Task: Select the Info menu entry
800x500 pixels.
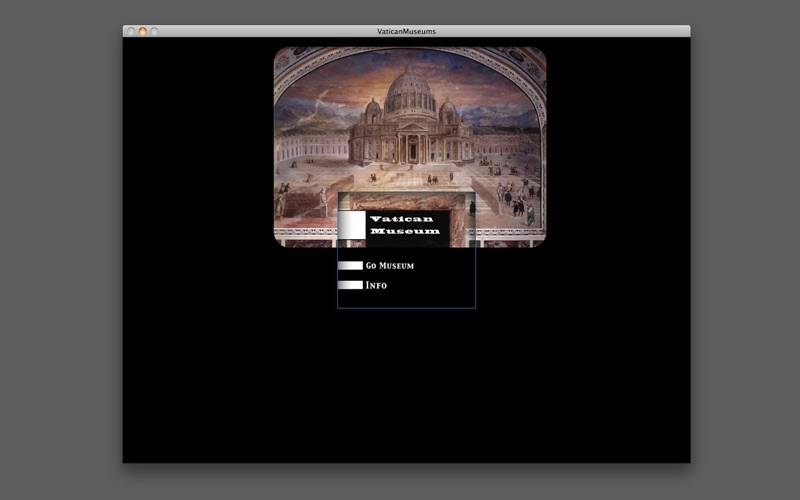Action: point(376,285)
